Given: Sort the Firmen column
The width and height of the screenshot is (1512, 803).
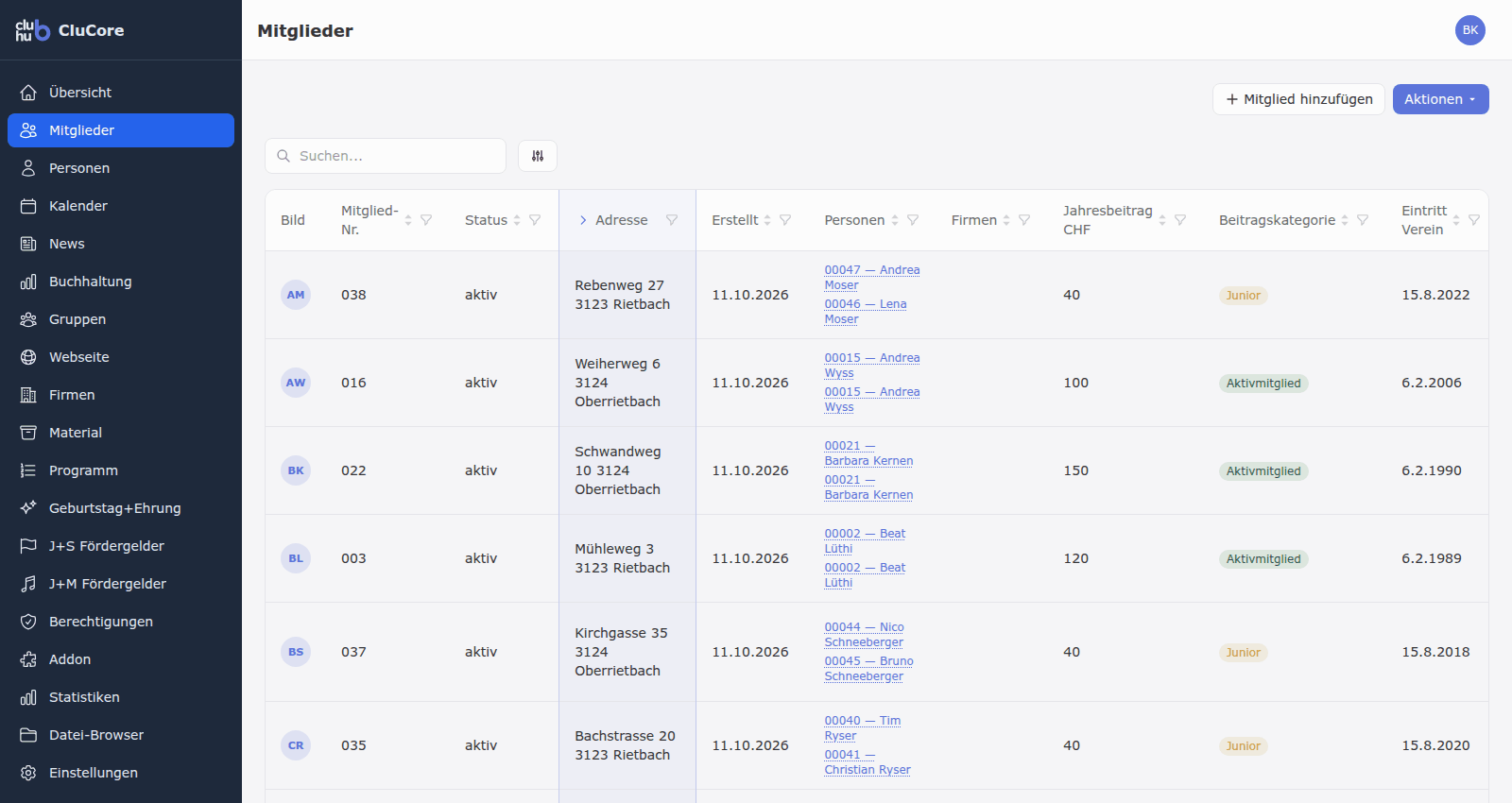Looking at the screenshot, I should (1006, 220).
